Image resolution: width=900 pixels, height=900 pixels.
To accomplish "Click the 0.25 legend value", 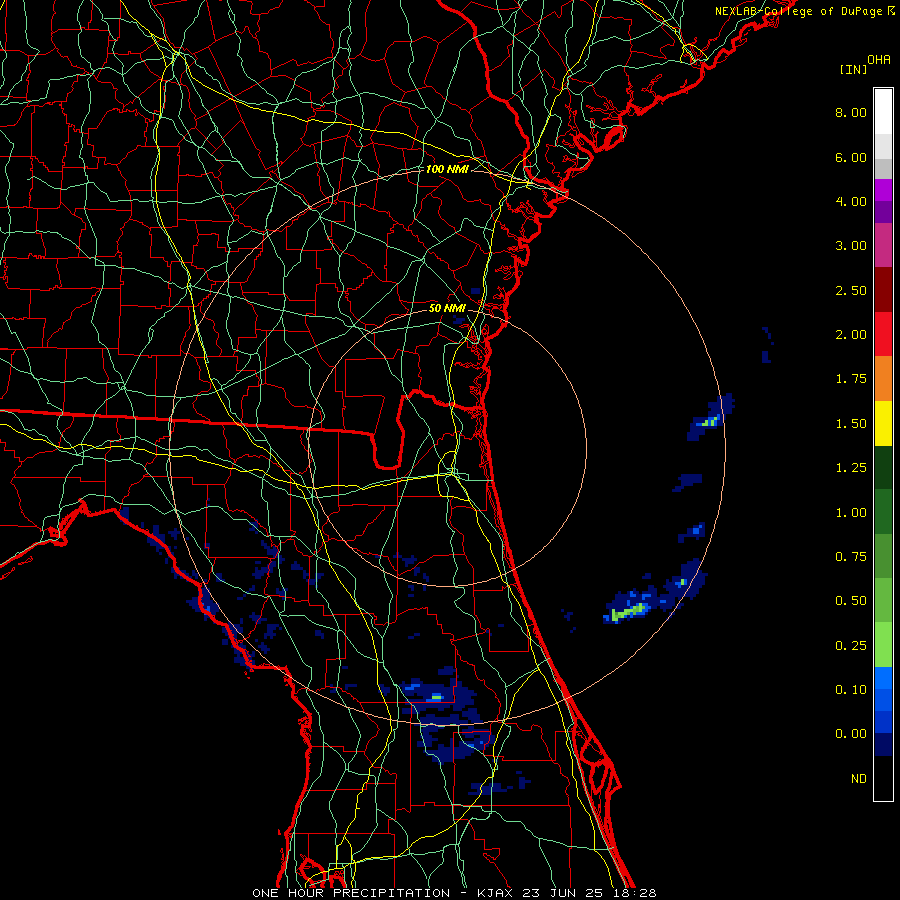I will coord(851,646).
